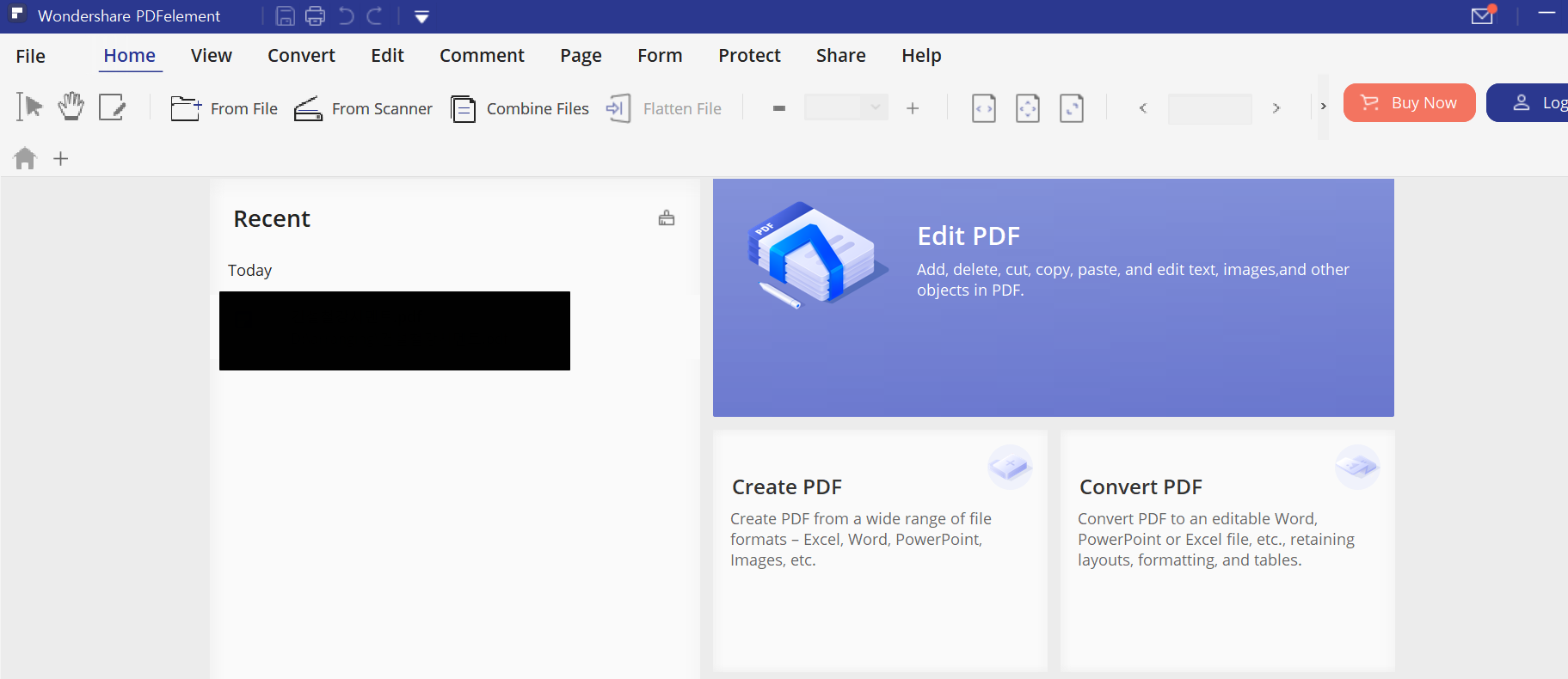Select Fit Width page icon

pos(984,108)
